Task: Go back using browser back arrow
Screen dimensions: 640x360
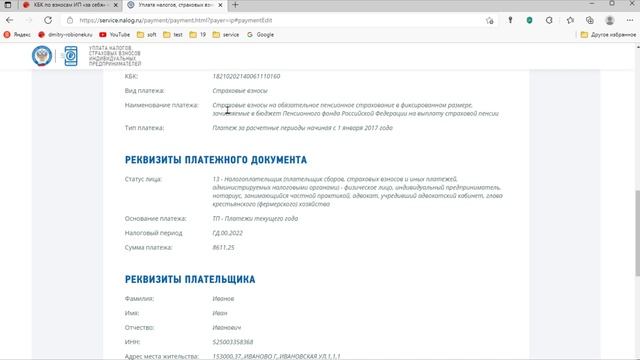Action: 9,20
